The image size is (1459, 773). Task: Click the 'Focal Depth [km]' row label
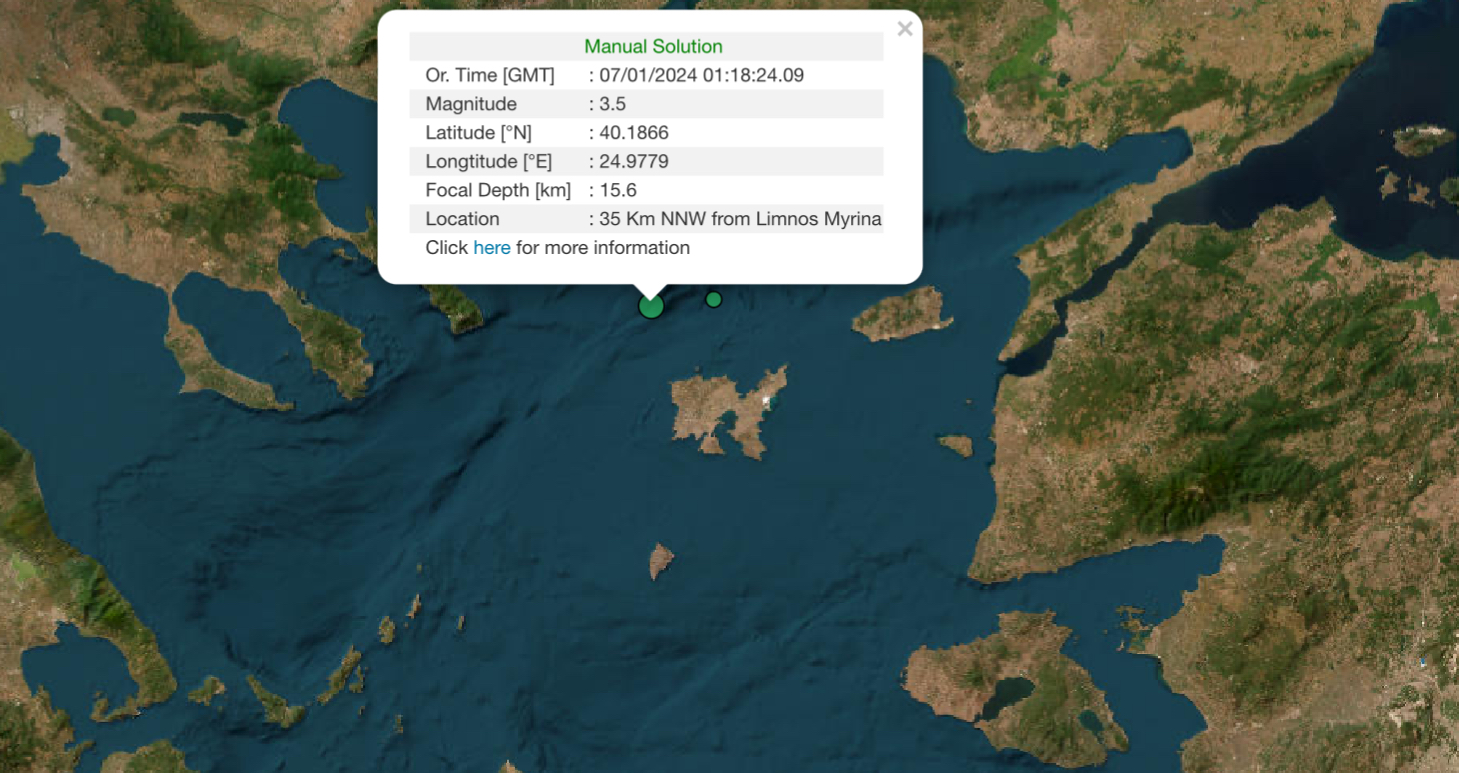pyautogui.click(x=498, y=190)
